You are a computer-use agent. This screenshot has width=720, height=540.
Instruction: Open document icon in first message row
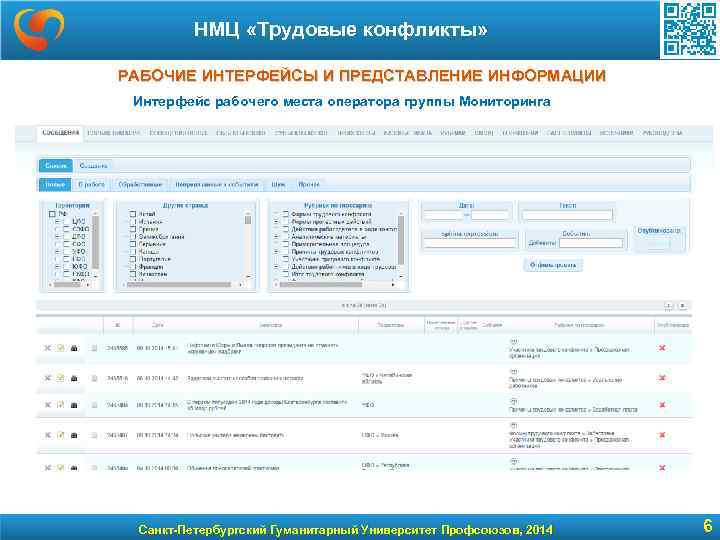pos(94,348)
